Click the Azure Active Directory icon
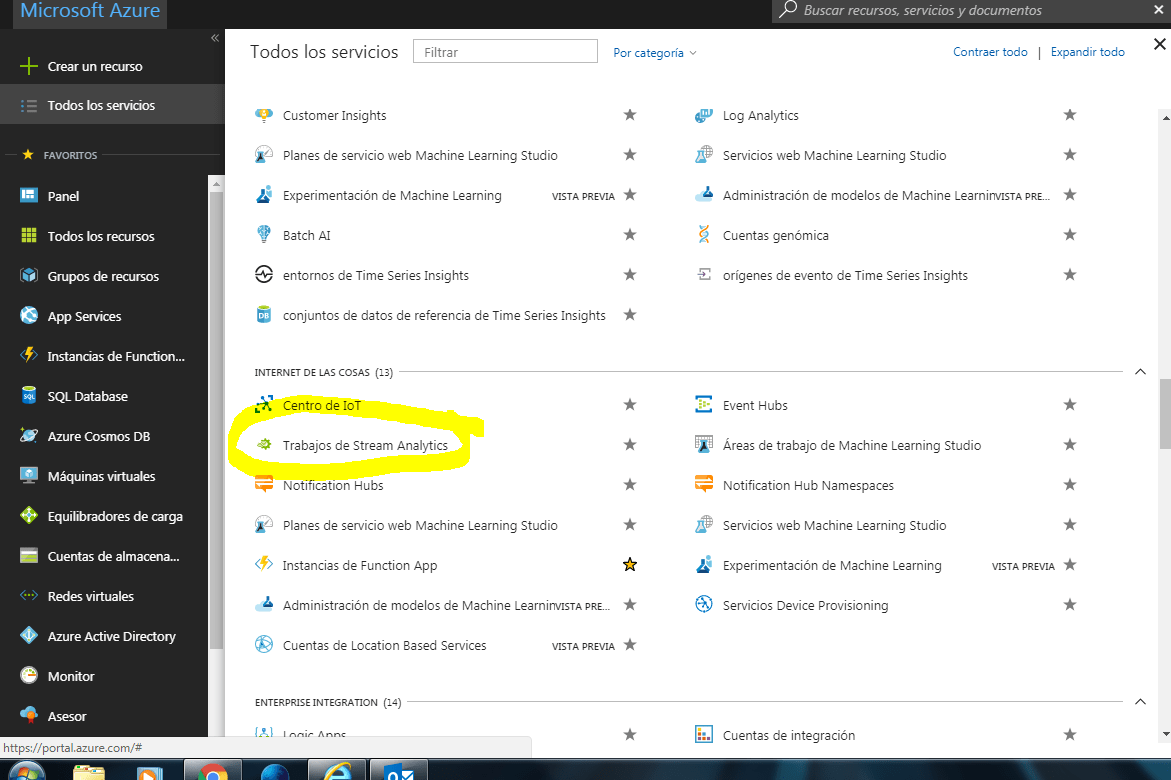1171x780 pixels. (x=28, y=635)
